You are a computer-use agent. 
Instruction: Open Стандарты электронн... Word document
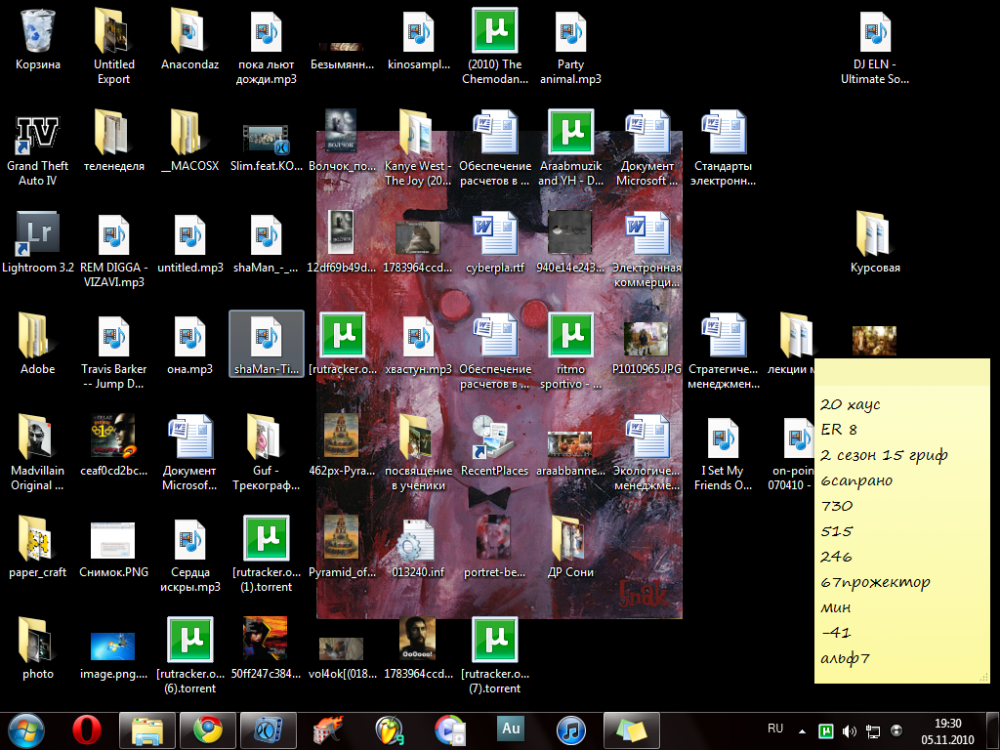[x=723, y=148]
